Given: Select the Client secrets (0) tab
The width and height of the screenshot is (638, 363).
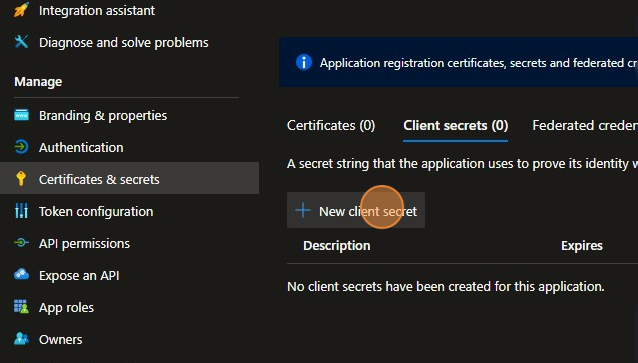Looking at the screenshot, I should (x=455, y=125).
